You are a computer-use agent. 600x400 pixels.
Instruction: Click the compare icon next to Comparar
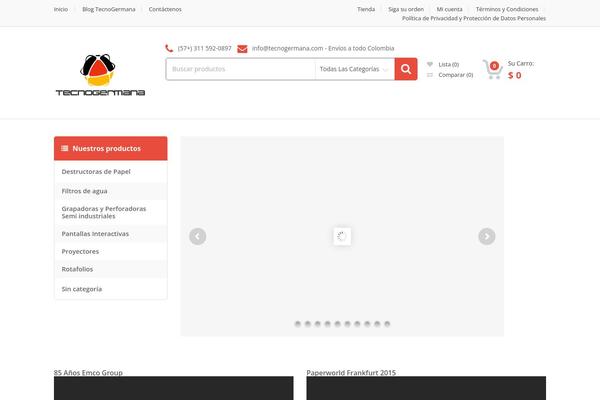tap(430, 75)
